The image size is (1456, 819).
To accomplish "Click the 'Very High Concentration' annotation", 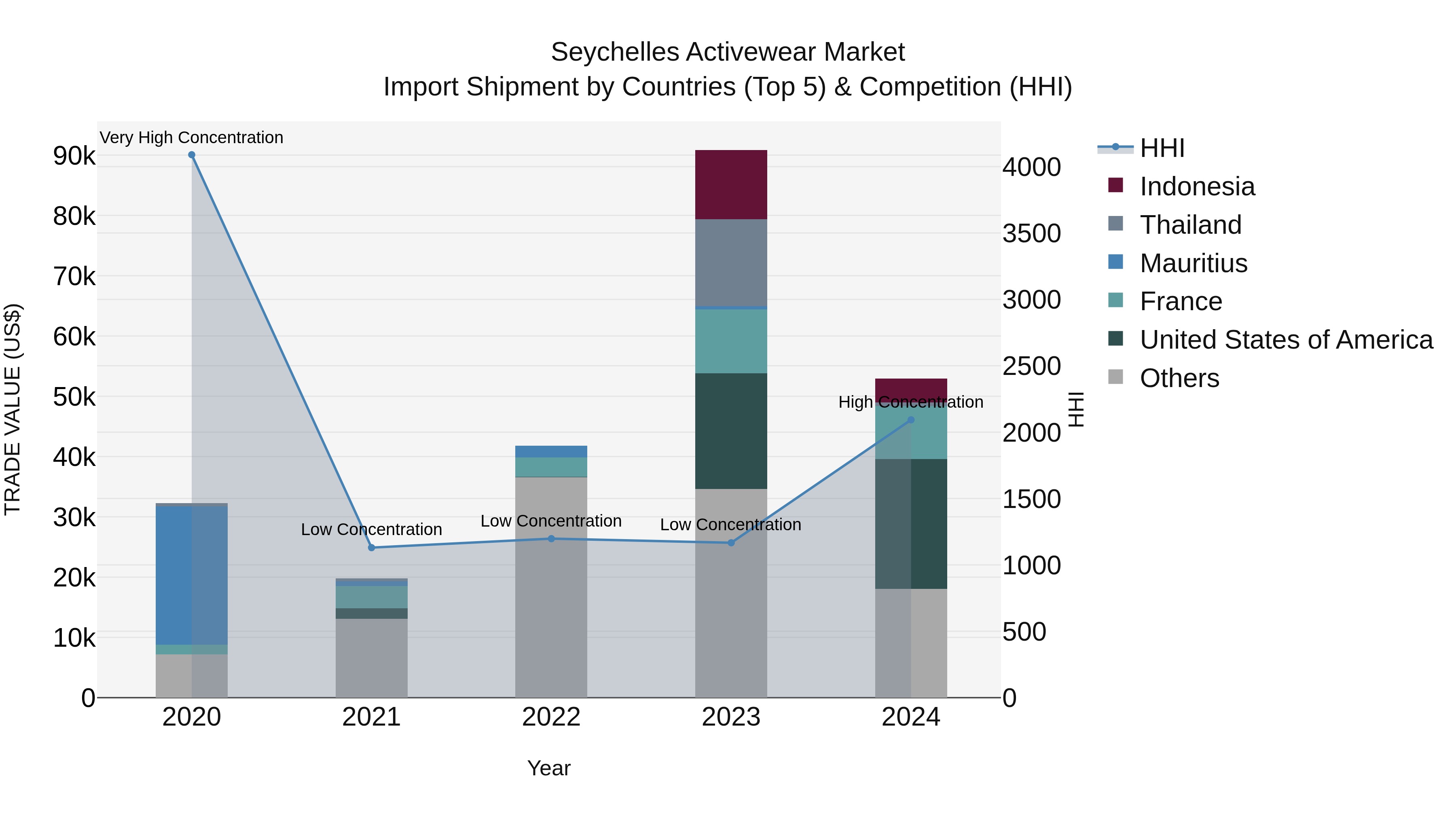I will click(192, 138).
